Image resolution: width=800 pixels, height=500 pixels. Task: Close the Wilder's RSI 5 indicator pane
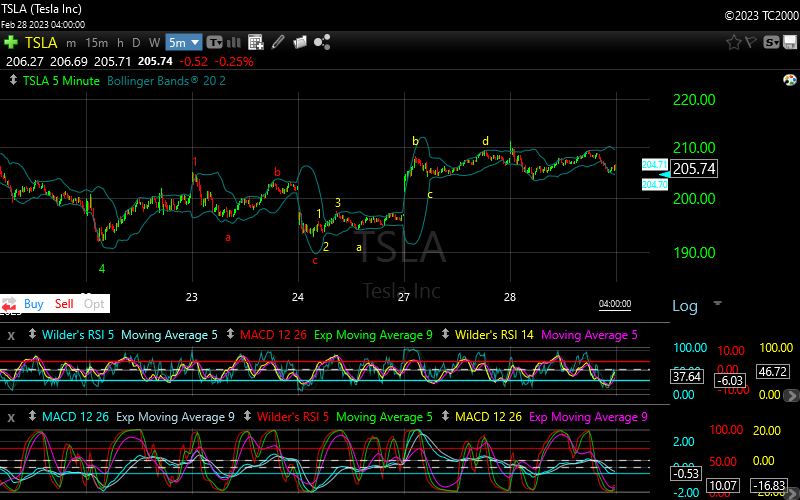point(11,335)
